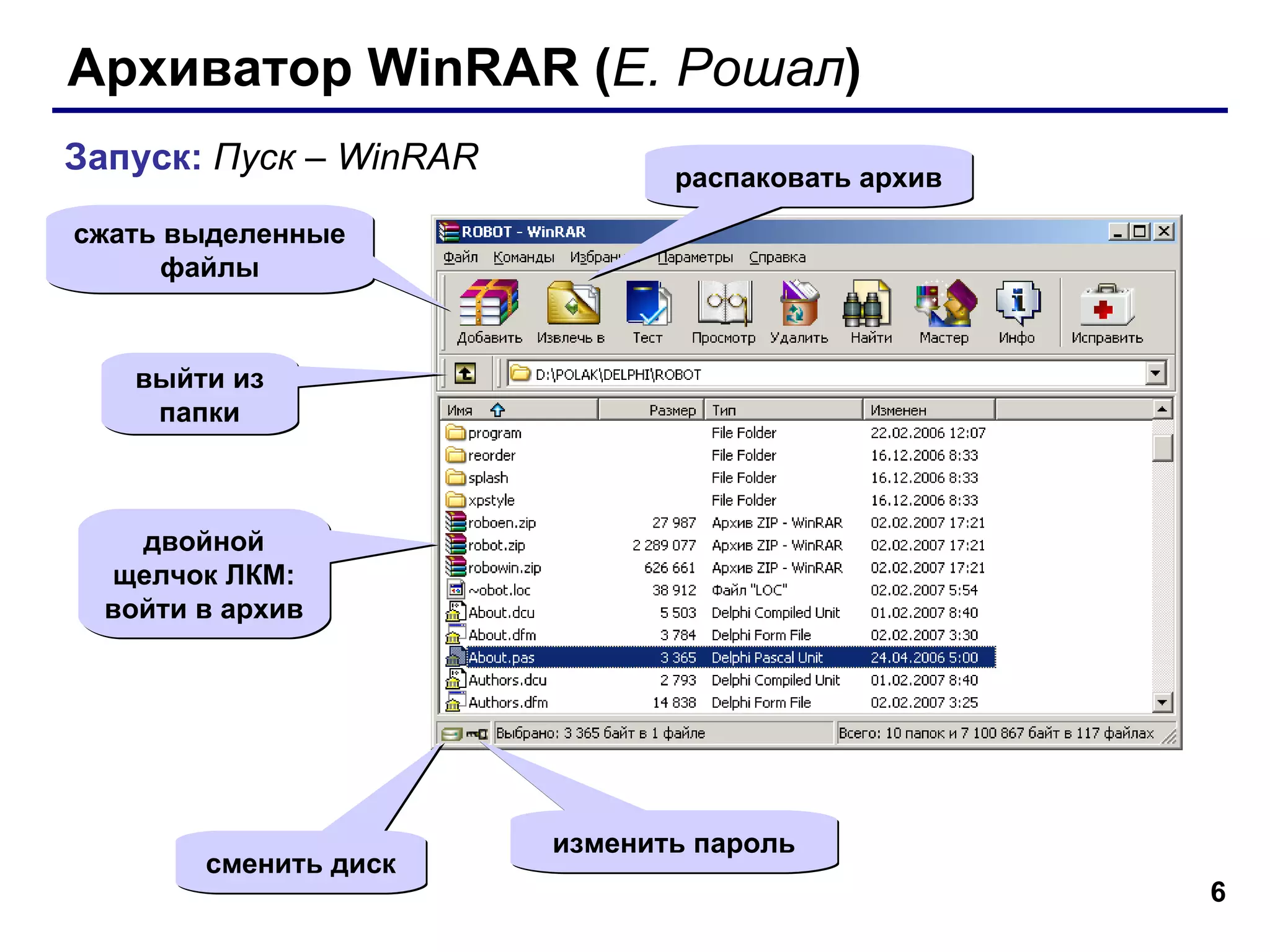Open the path address dropdown arrow
The width and height of the screenshot is (1270, 952).
pos(1155,373)
